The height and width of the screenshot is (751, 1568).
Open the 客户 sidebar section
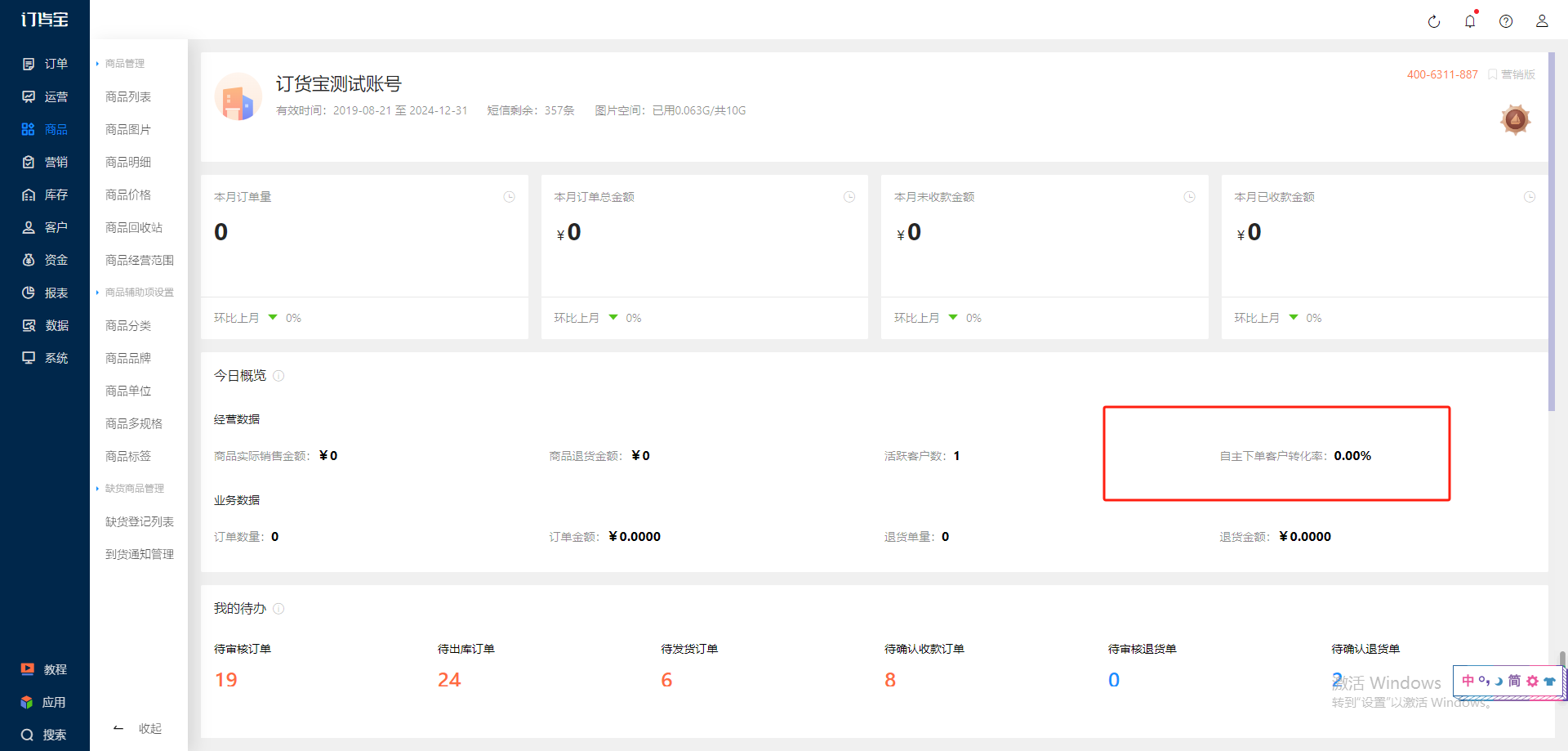click(x=45, y=227)
